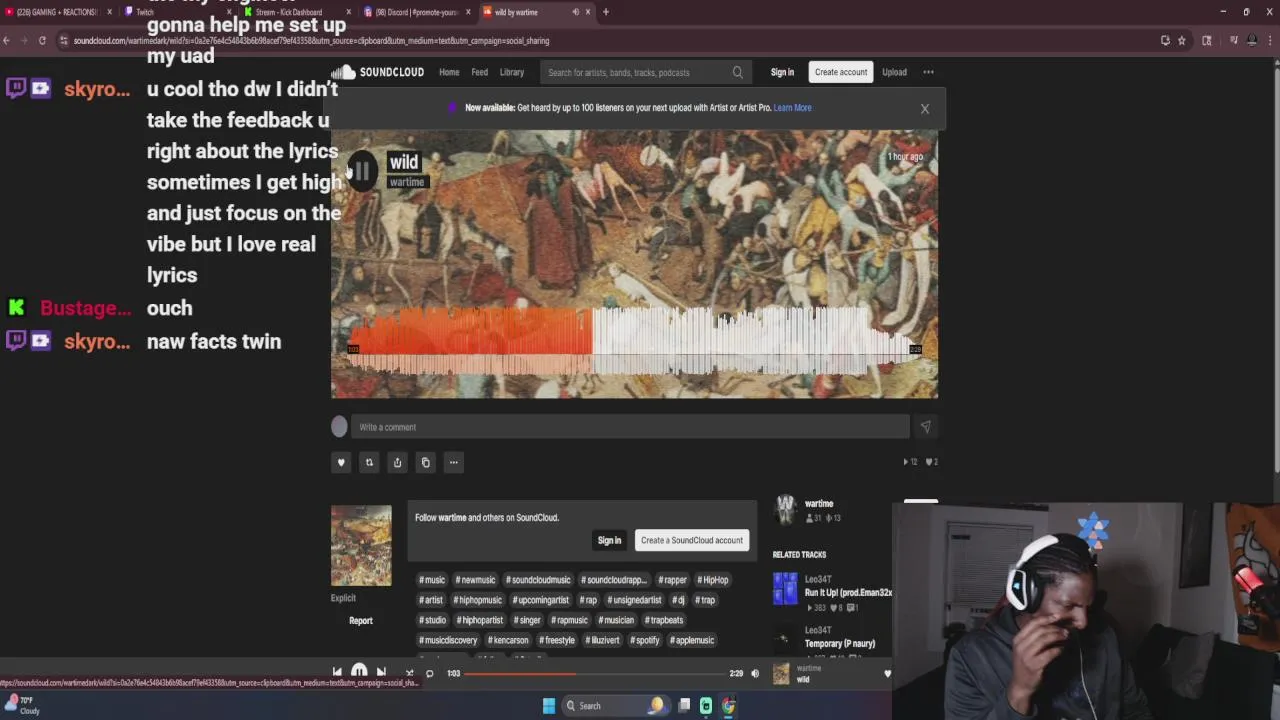Click wartime avatar in the sidebar
Image resolution: width=1280 pixels, height=720 pixels.
coord(785,510)
